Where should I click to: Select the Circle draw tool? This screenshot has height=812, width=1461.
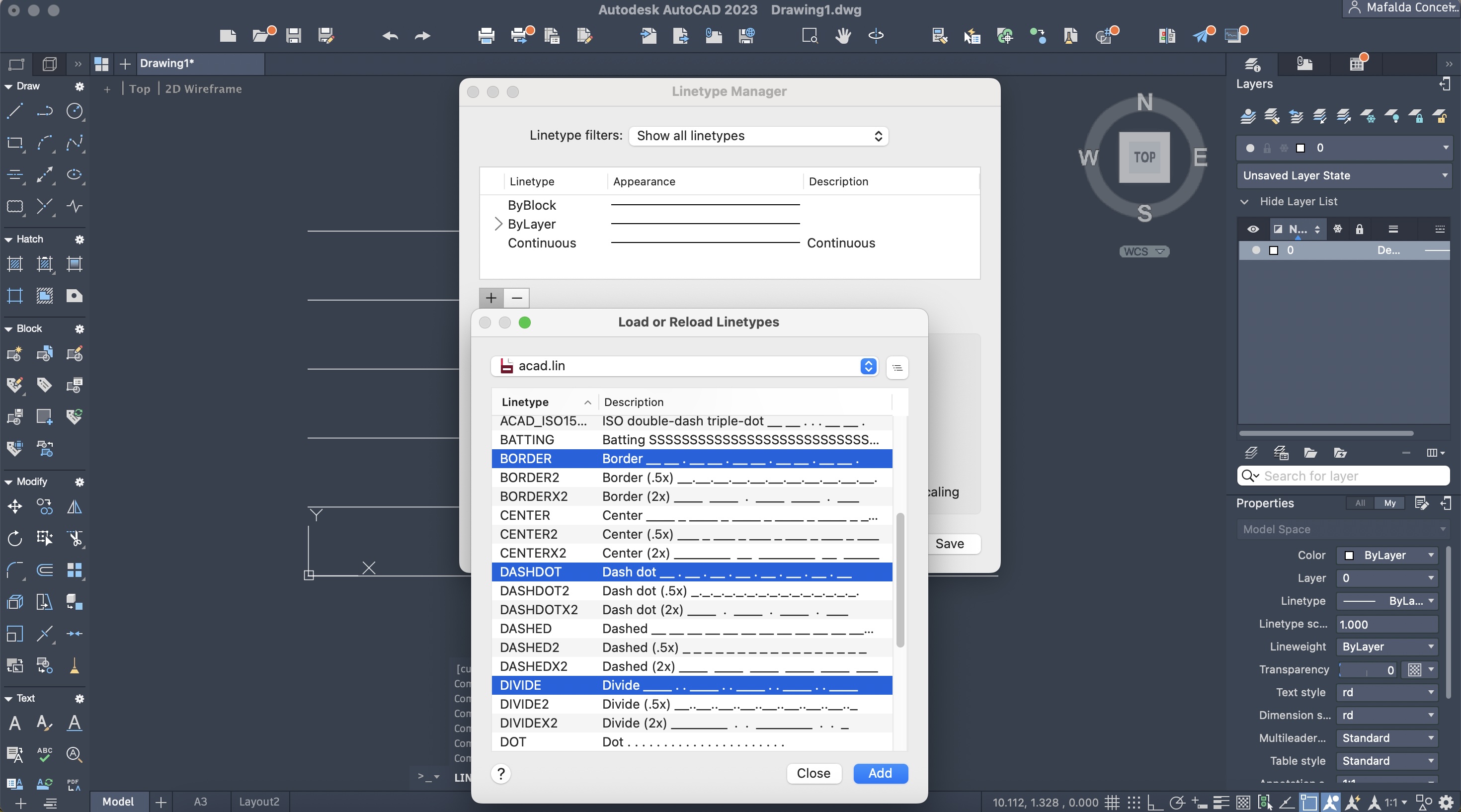coord(75,111)
